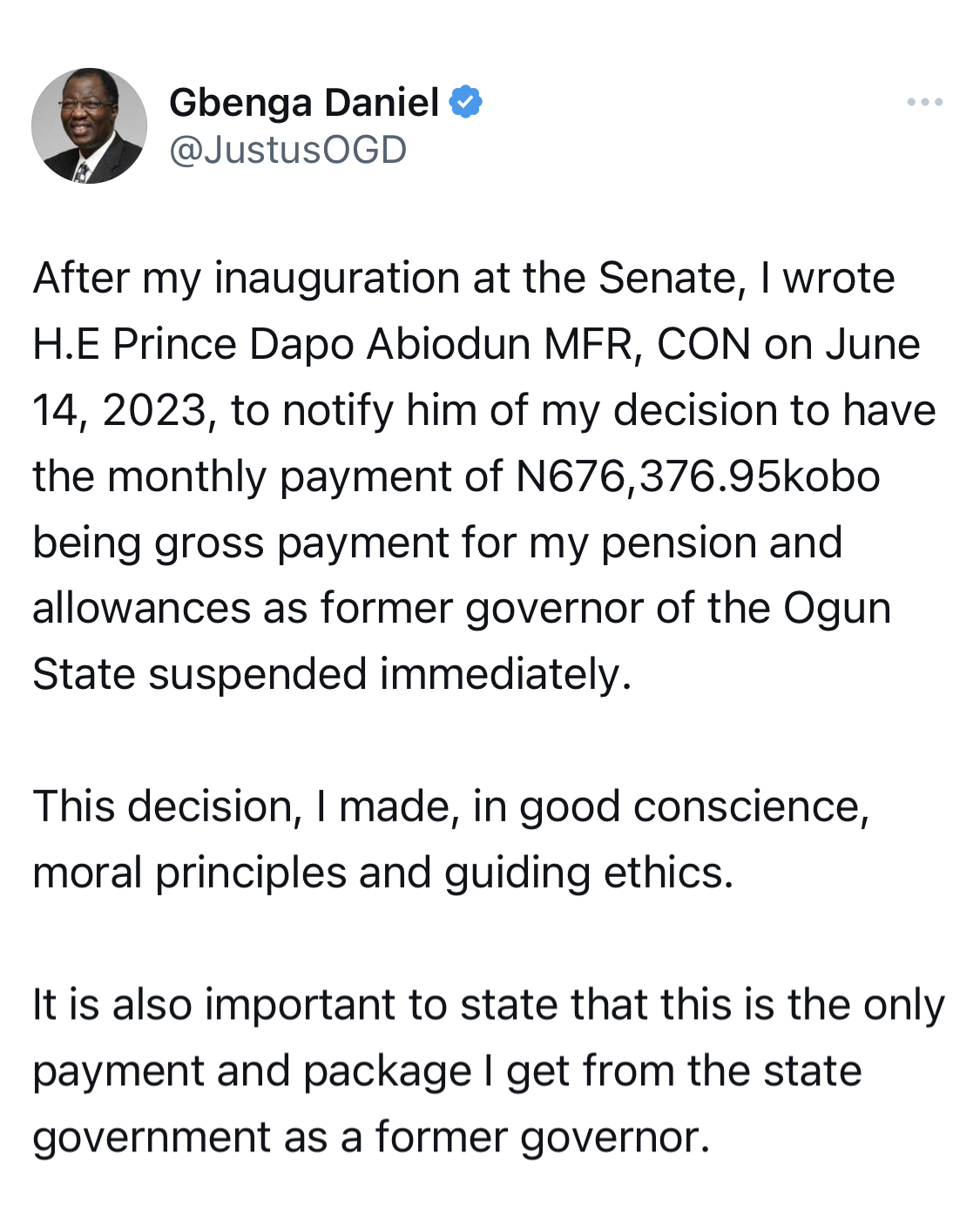Open Gbenga Daniel's profile picture
Viewport: 980px width, 1221px height.
tap(89, 125)
